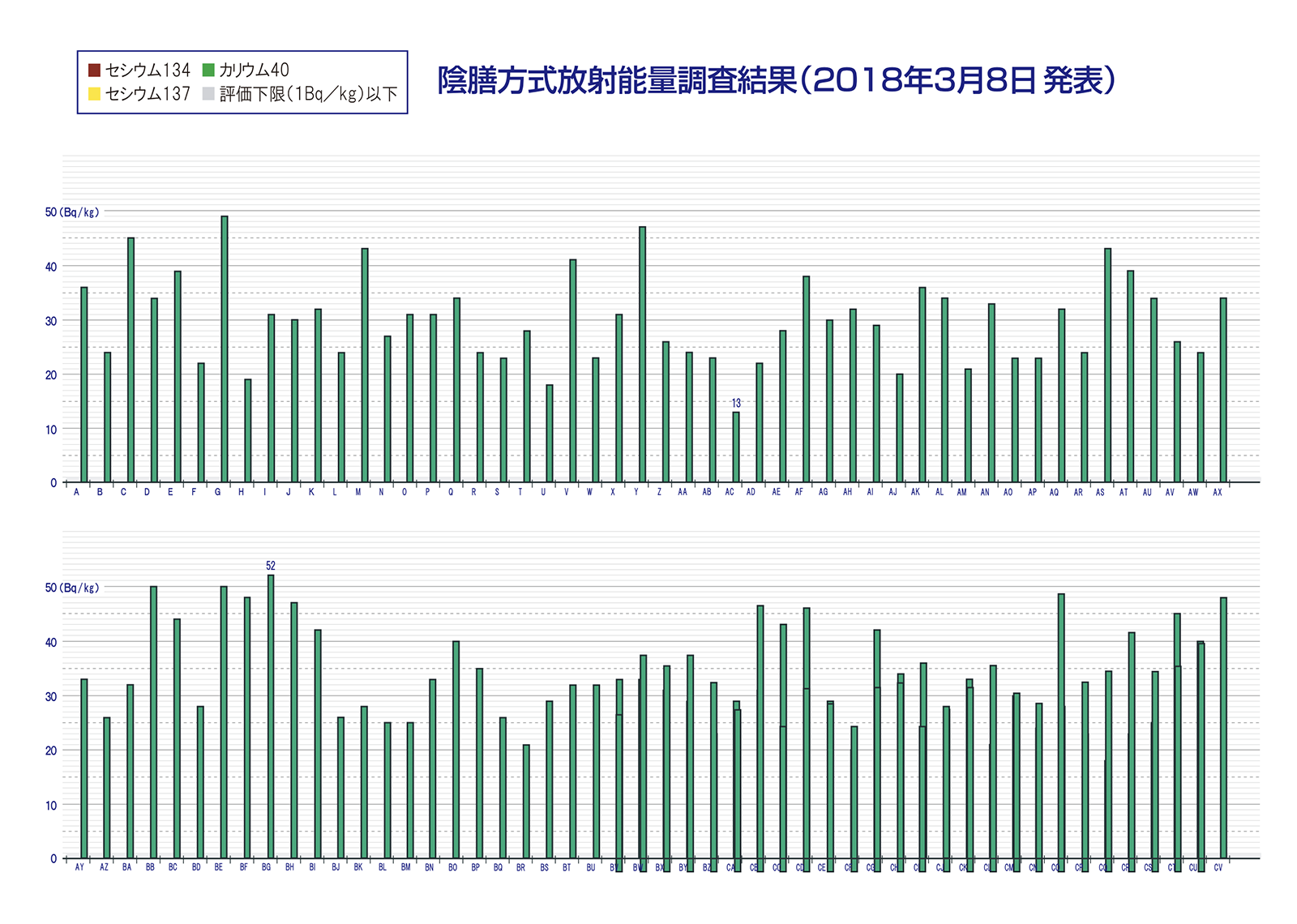
Task: Click the x-axis label AW
Action: (1193, 492)
